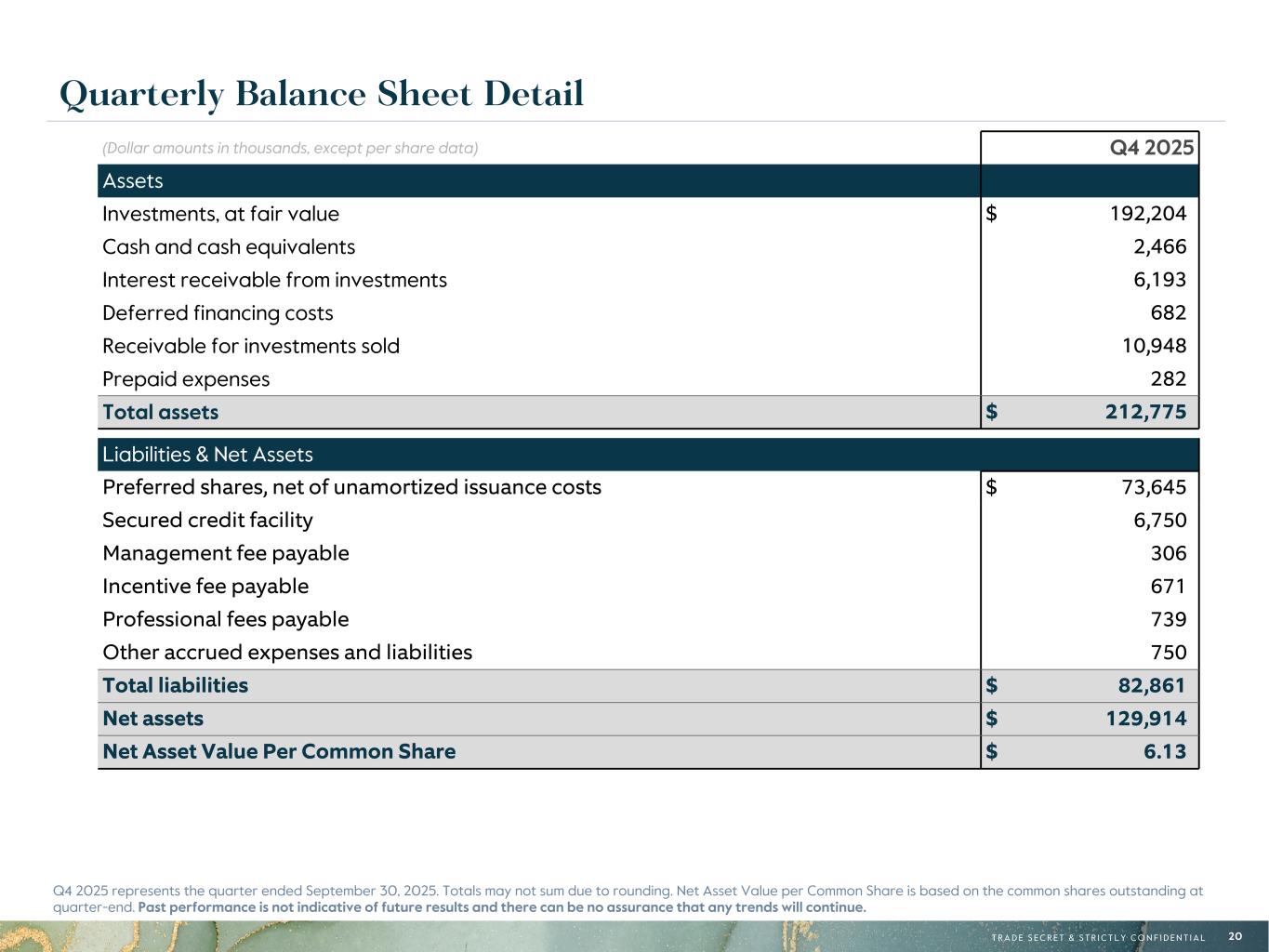The height and width of the screenshot is (952, 1269).
Task: Select the Incentive fee payable value 671
Action: [x=1168, y=587]
